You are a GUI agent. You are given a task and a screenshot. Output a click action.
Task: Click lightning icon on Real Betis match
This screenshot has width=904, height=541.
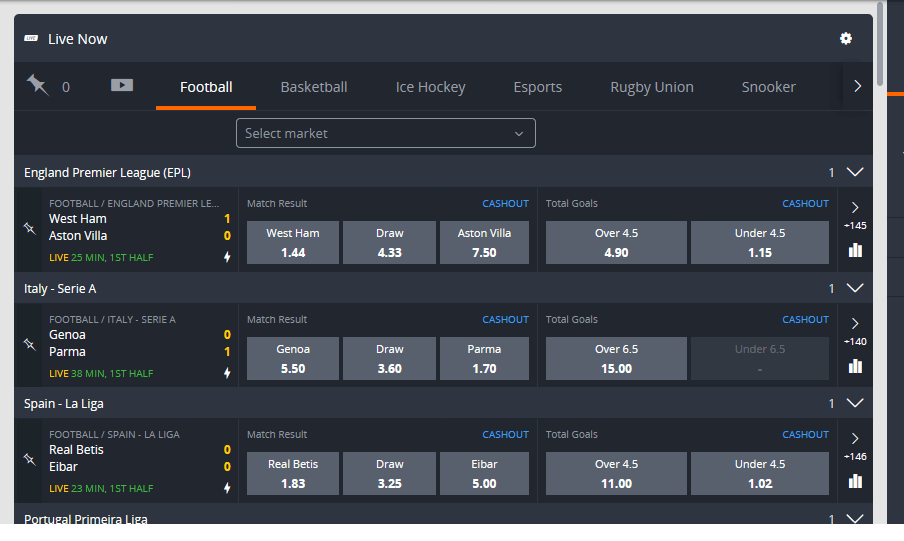(227, 488)
